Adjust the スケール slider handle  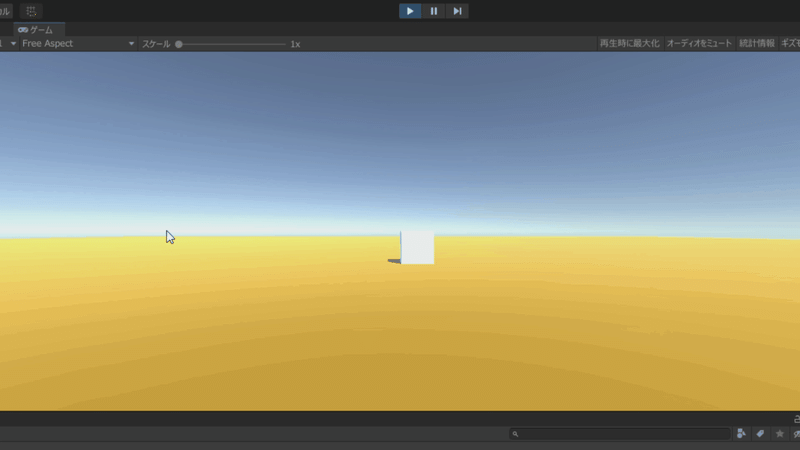click(179, 44)
